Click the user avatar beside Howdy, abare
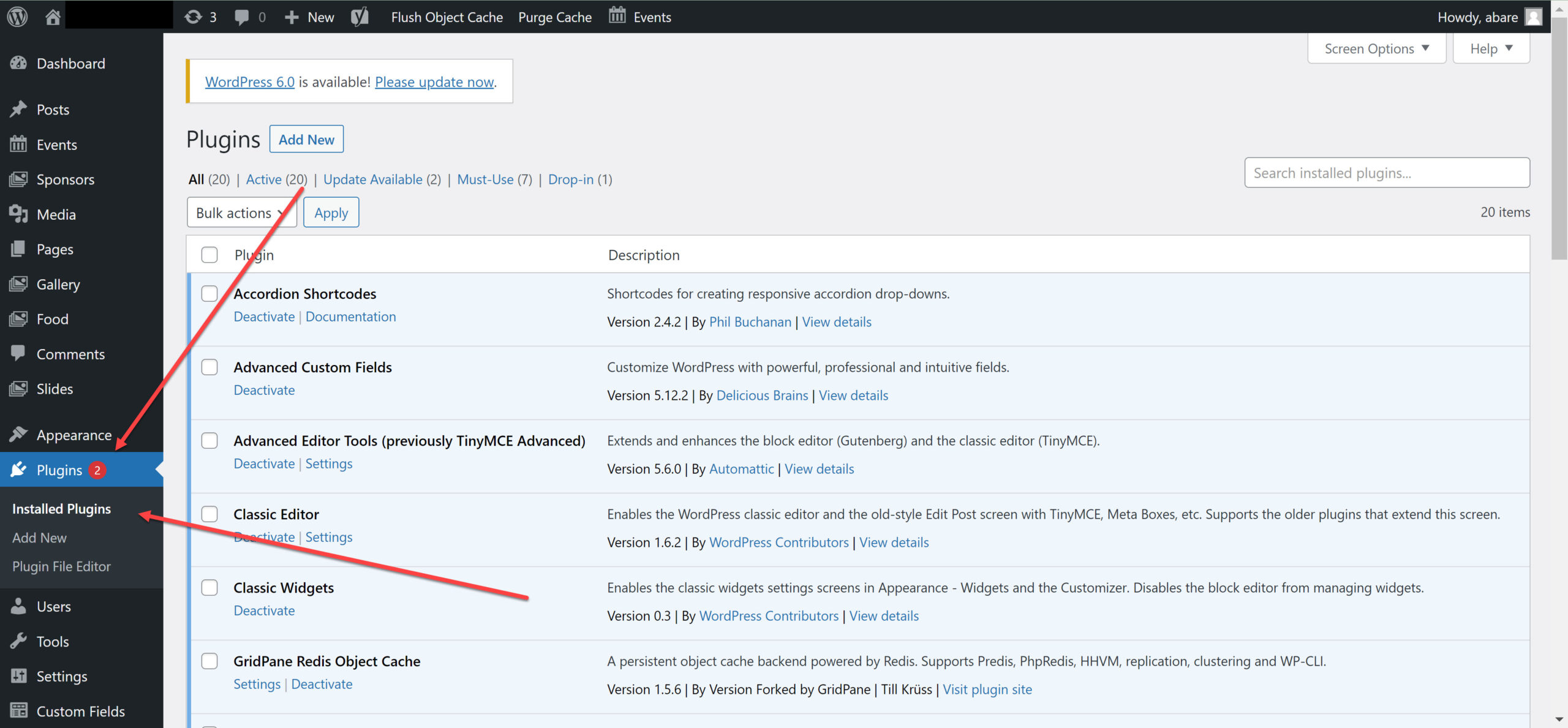The height and width of the screenshot is (728, 1568). [1533, 17]
